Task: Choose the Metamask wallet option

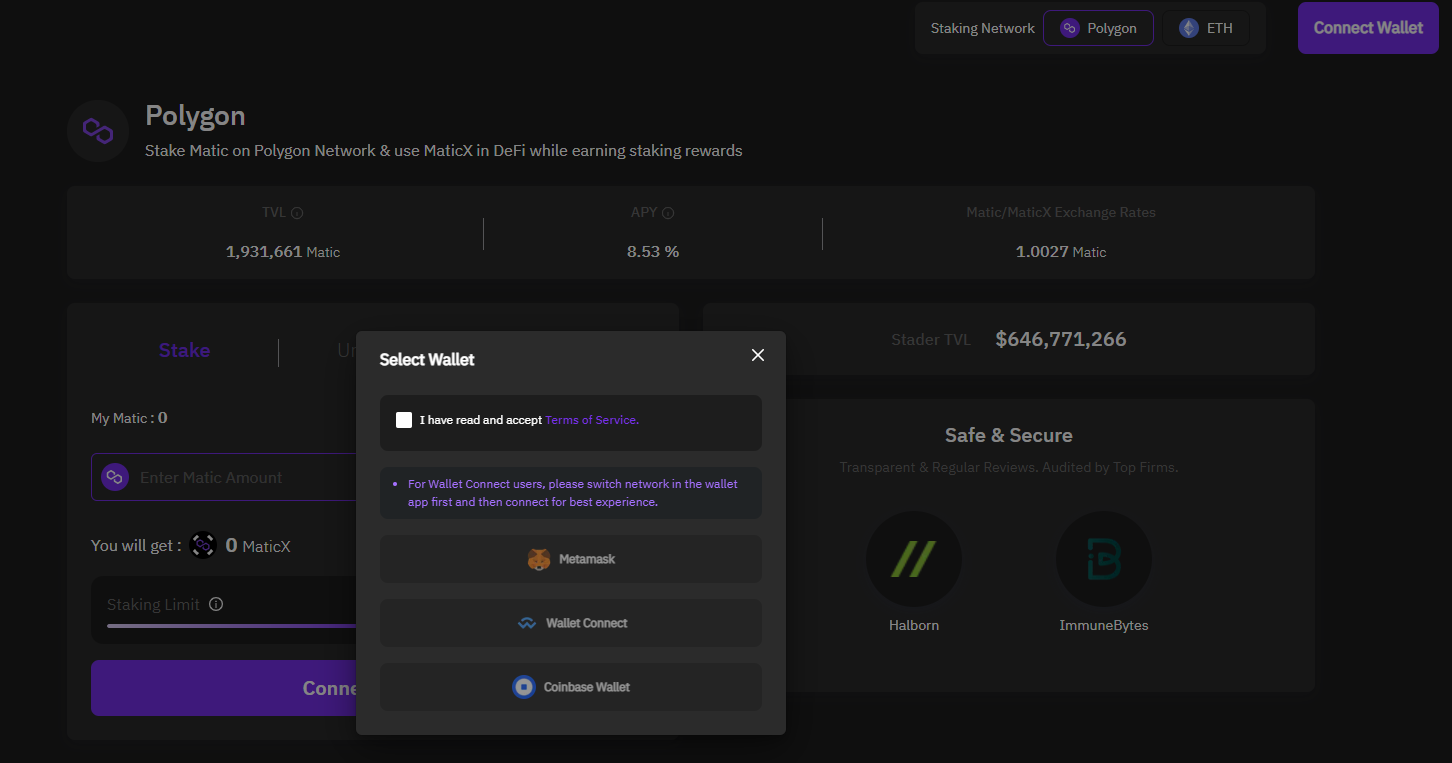Action: (571, 559)
